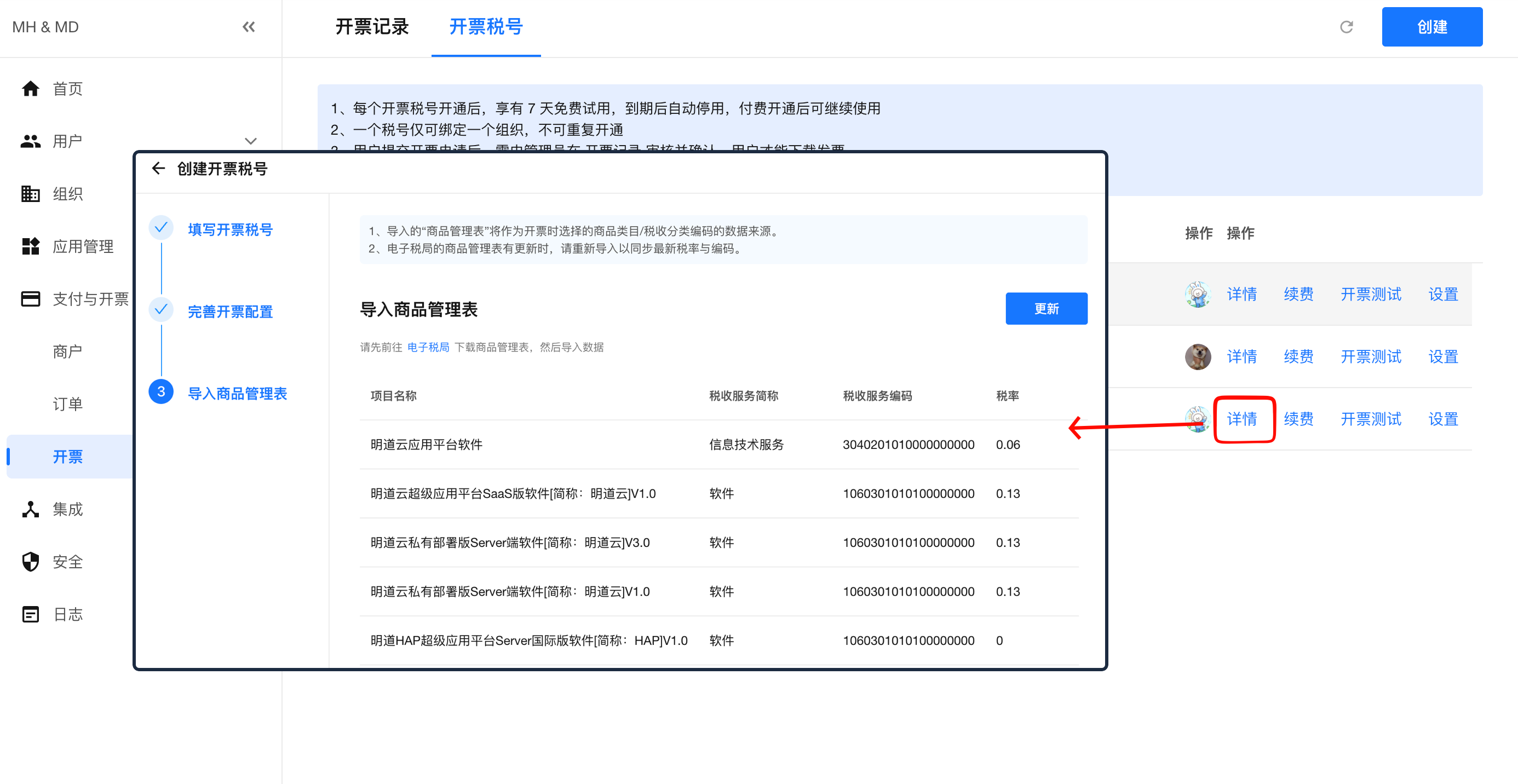Click the Integration nodes icon
1518x784 pixels.
[x=30, y=510]
